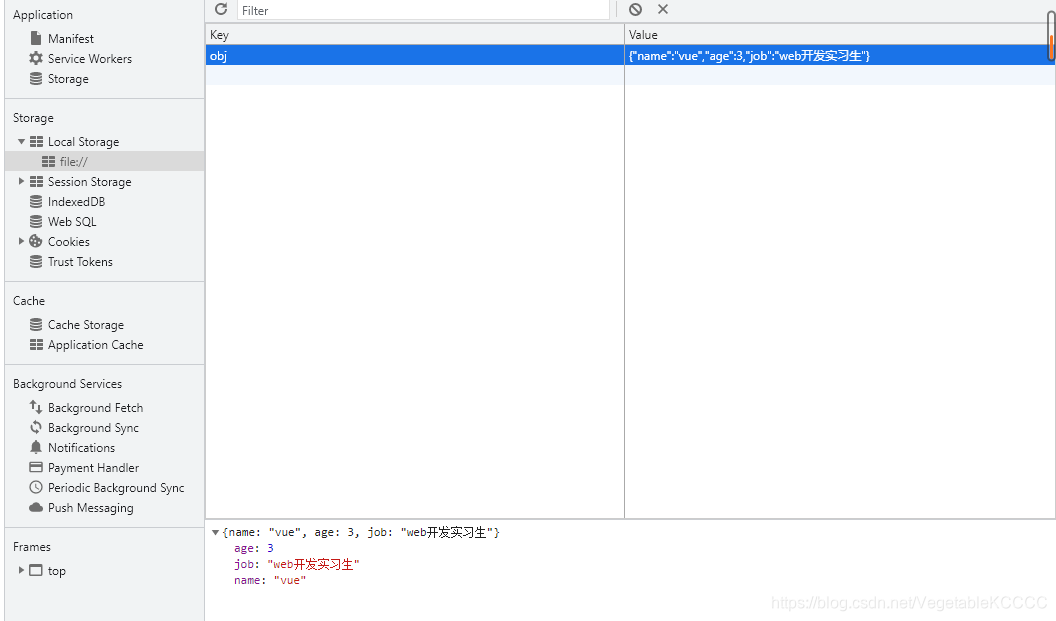Click the Background Fetch arrows icon
1056x621 pixels.
pyautogui.click(x=36, y=407)
